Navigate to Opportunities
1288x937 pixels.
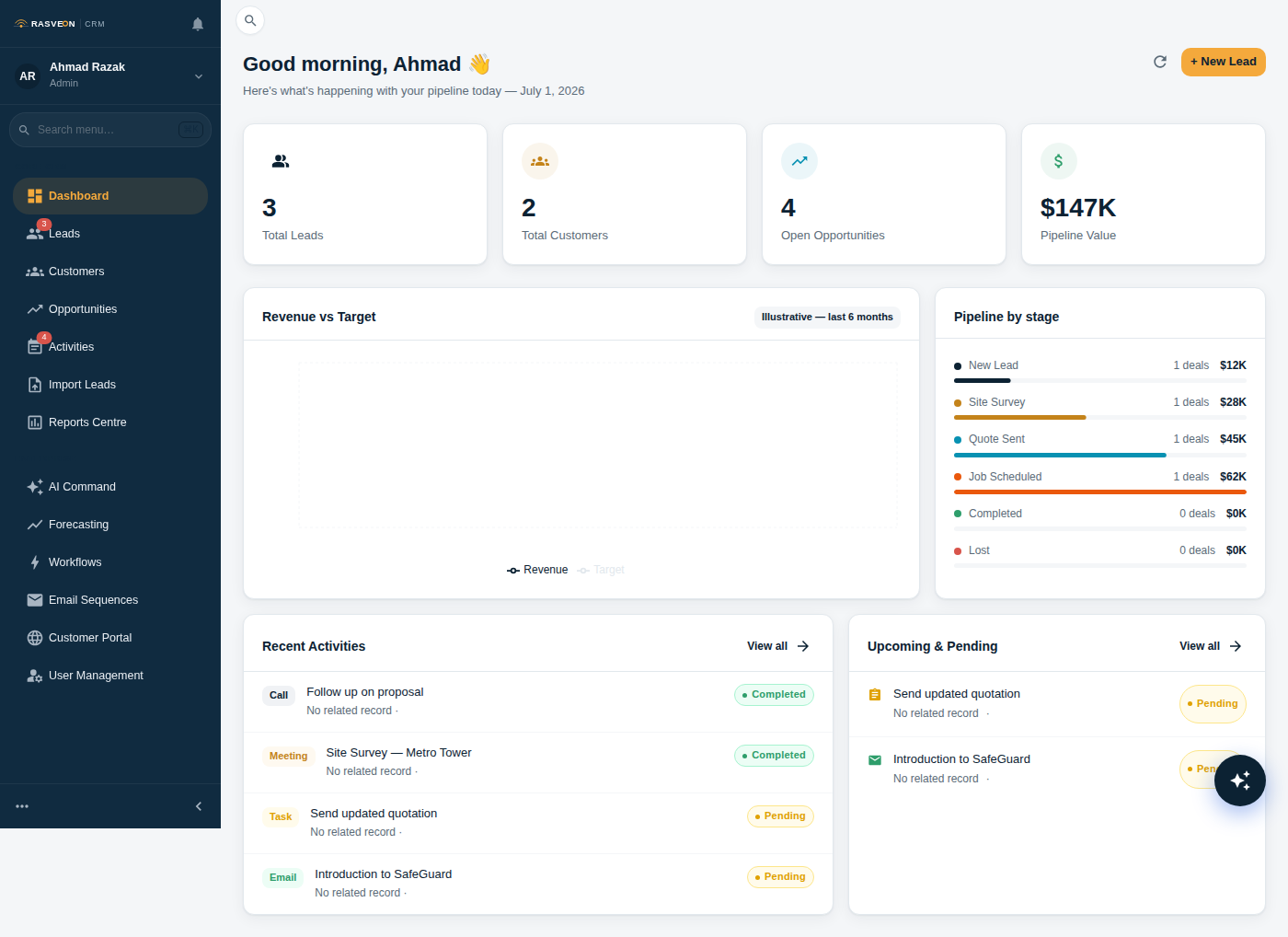tap(110, 309)
